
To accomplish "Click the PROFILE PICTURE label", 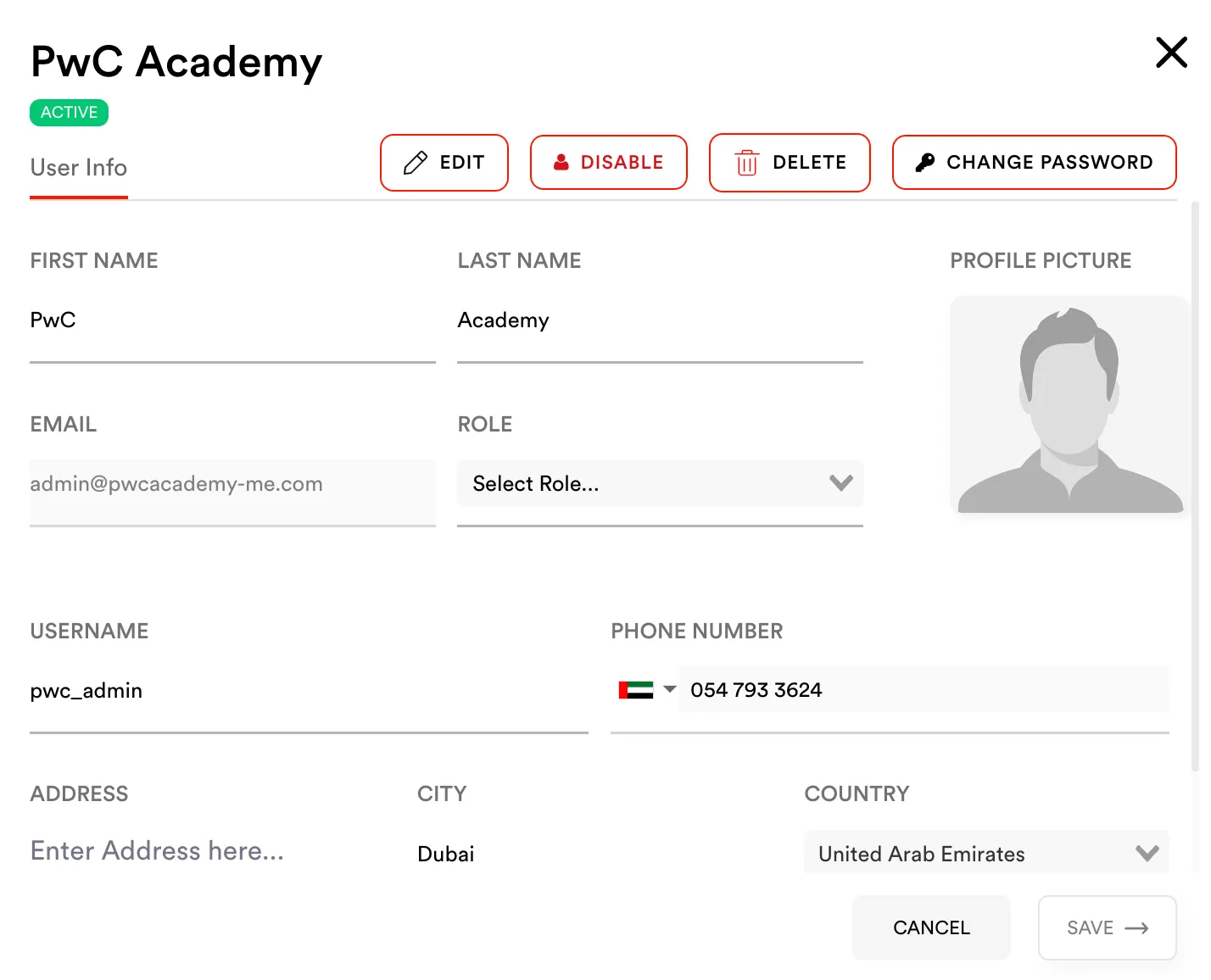I will [x=1041, y=261].
